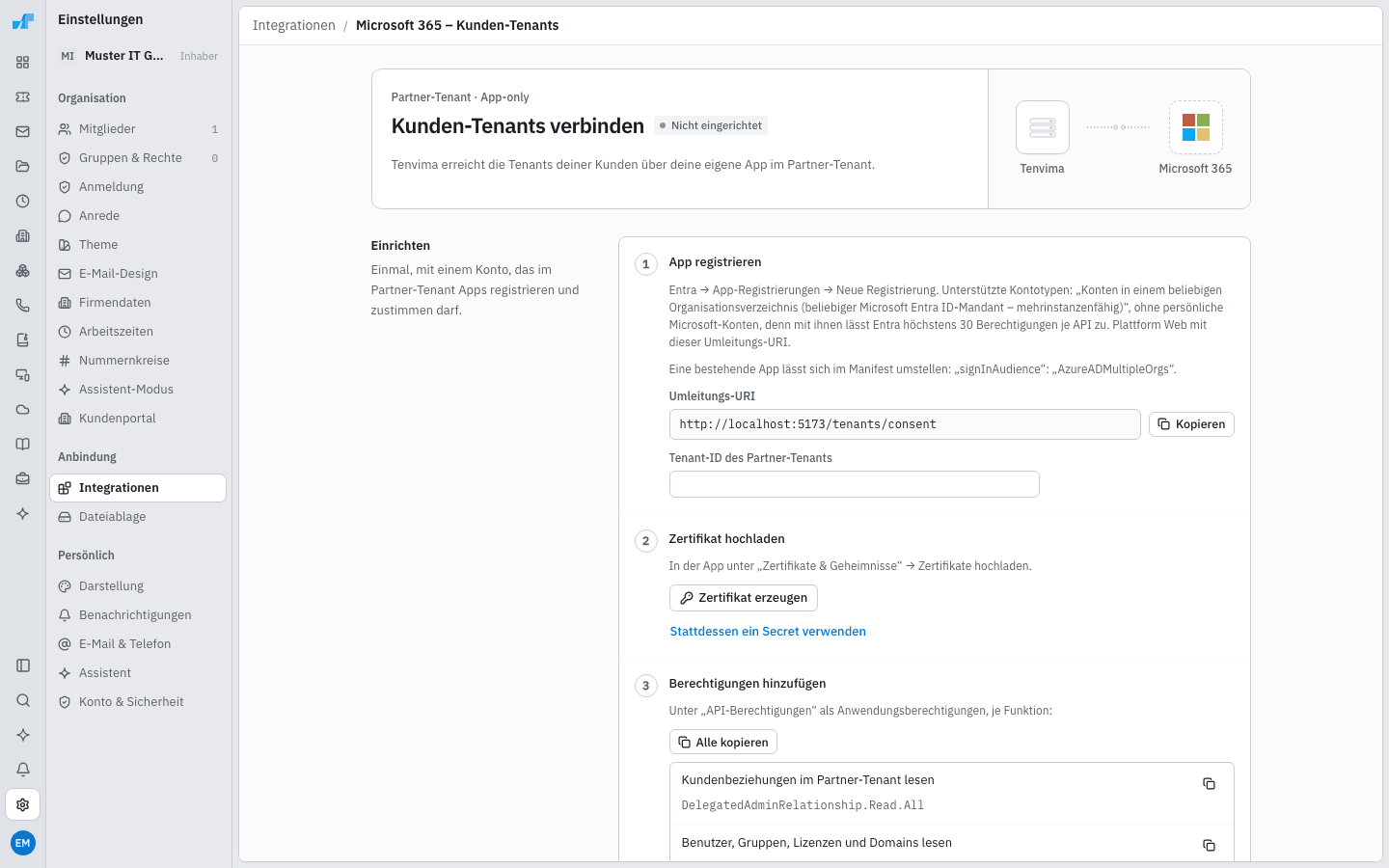1389x868 pixels.
Task: Focus the 'Tenant-ID des Partner-Tenants' input field
Action: [x=855, y=484]
